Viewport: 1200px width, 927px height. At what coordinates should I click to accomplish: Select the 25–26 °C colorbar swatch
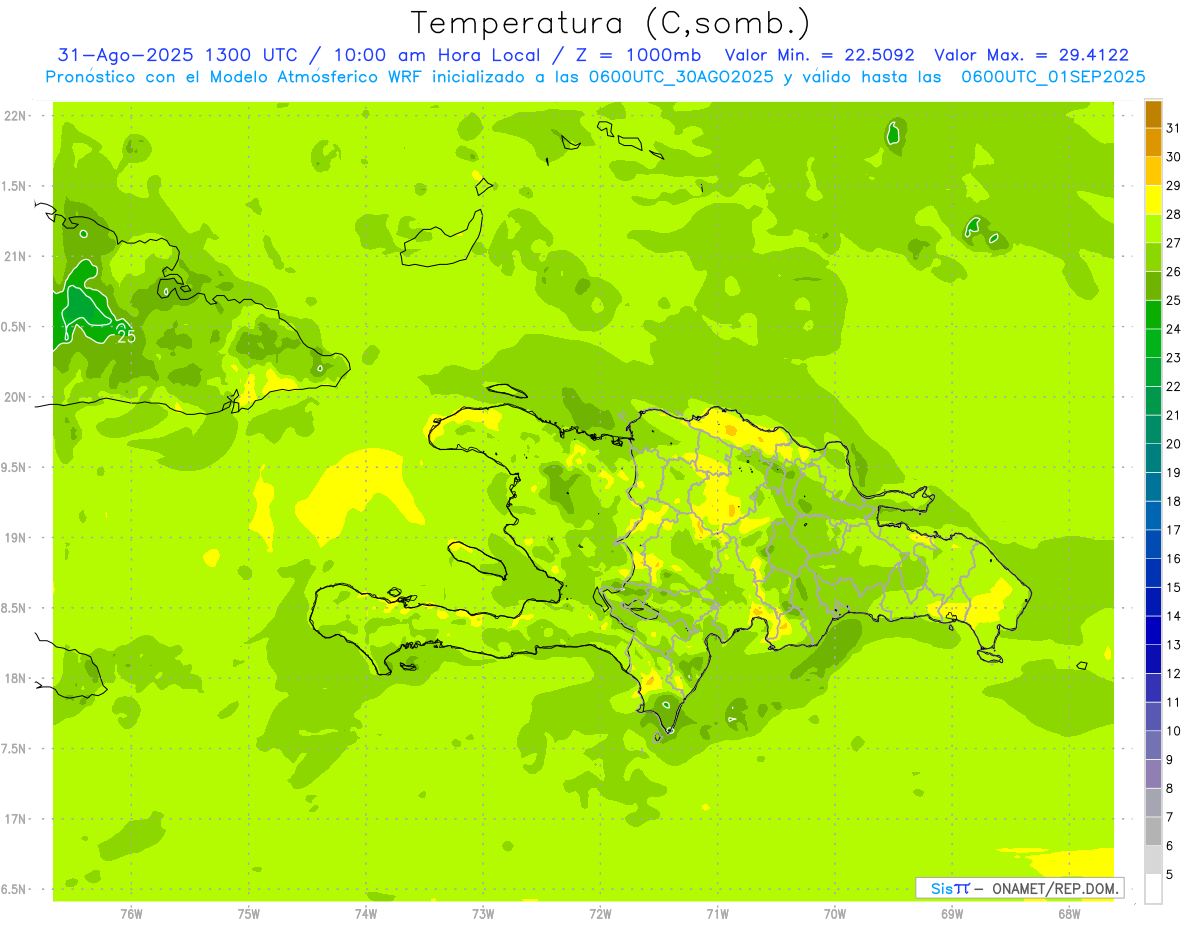(x=1153, y=286)
